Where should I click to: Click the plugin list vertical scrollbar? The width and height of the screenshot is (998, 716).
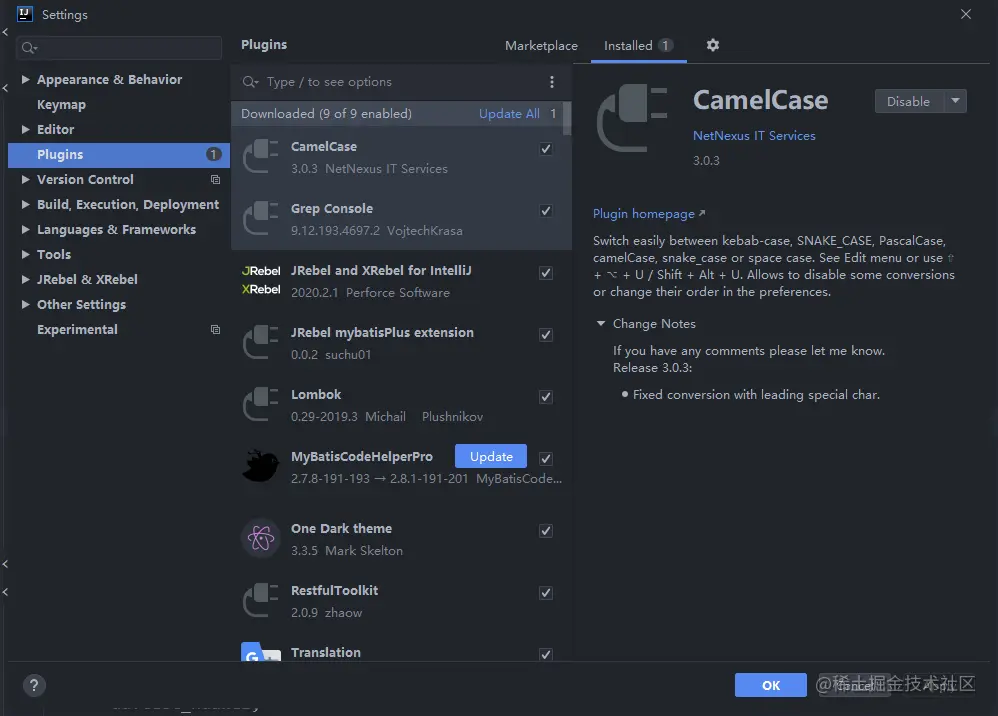[566, 118]
